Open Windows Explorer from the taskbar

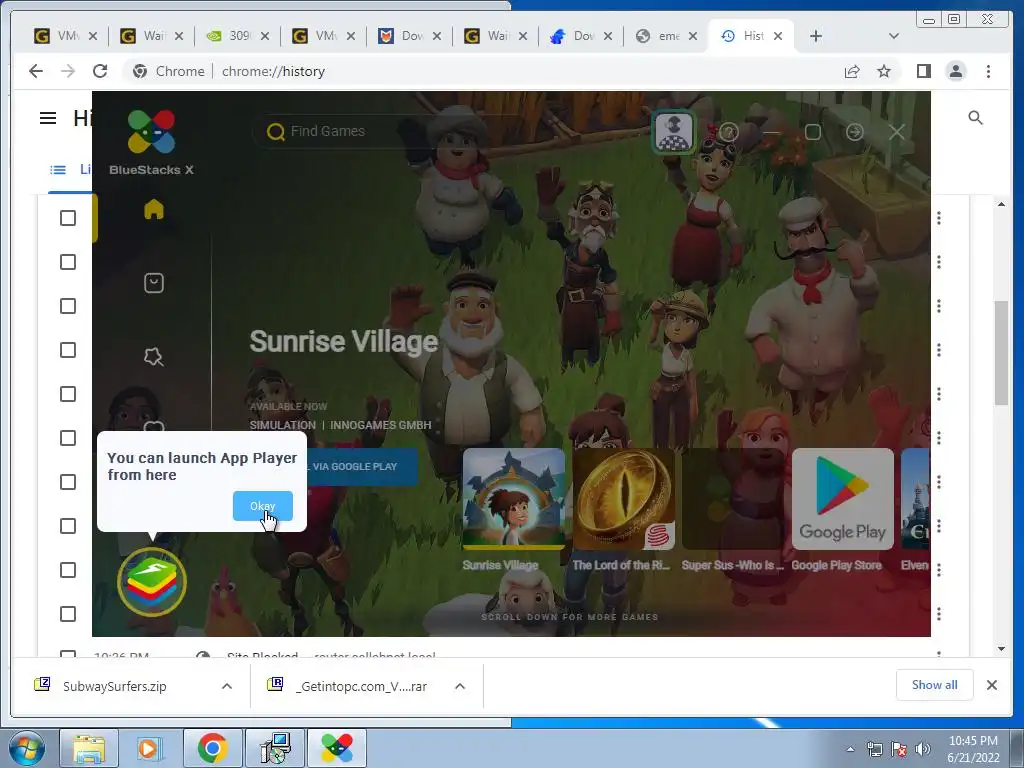tap(89, 748)
